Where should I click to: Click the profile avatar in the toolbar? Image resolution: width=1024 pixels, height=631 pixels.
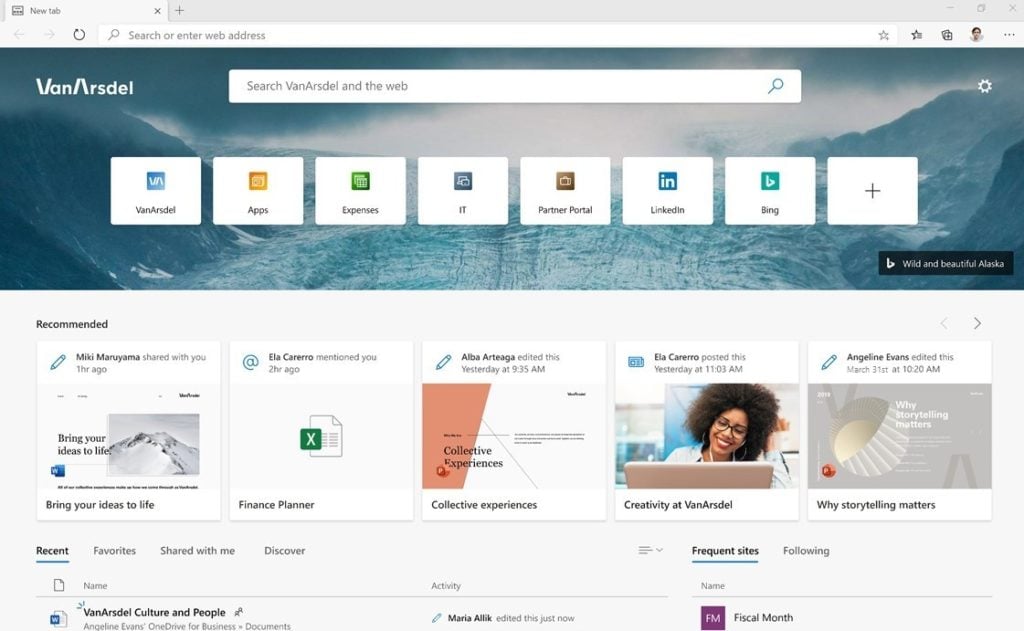975,34
